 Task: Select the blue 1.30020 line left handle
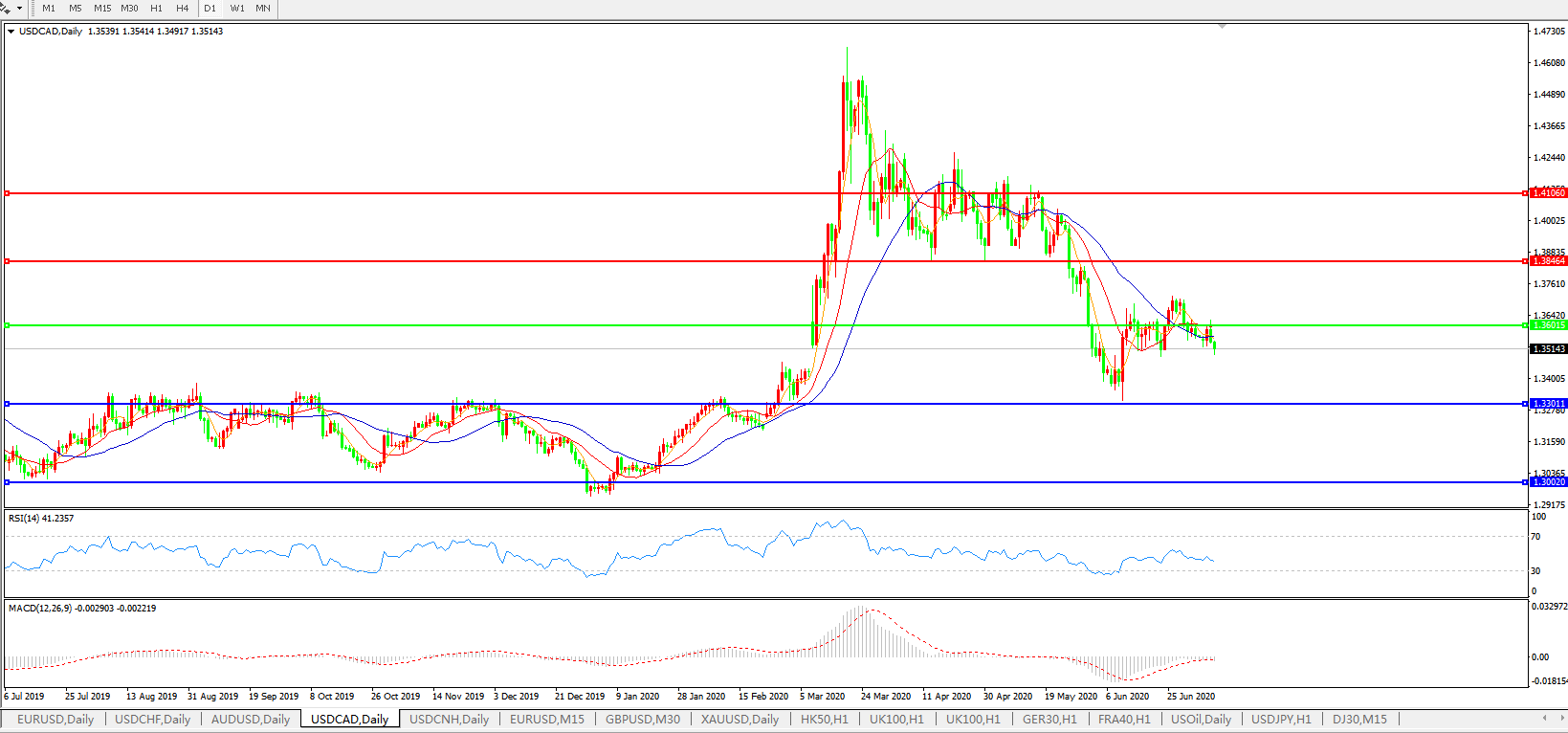tap(7, 482)
